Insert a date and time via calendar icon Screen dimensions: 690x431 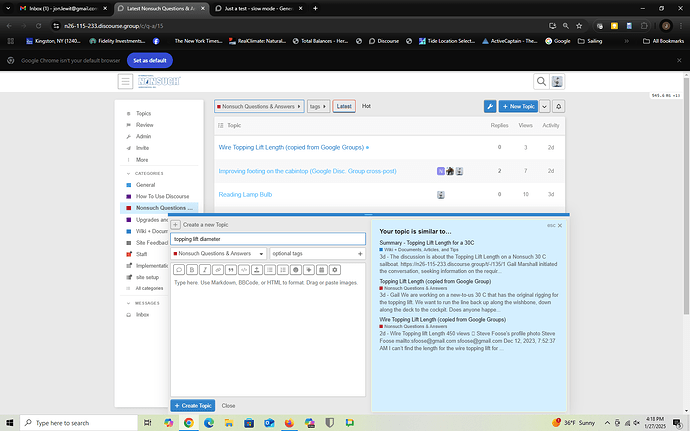click(322, 270)
